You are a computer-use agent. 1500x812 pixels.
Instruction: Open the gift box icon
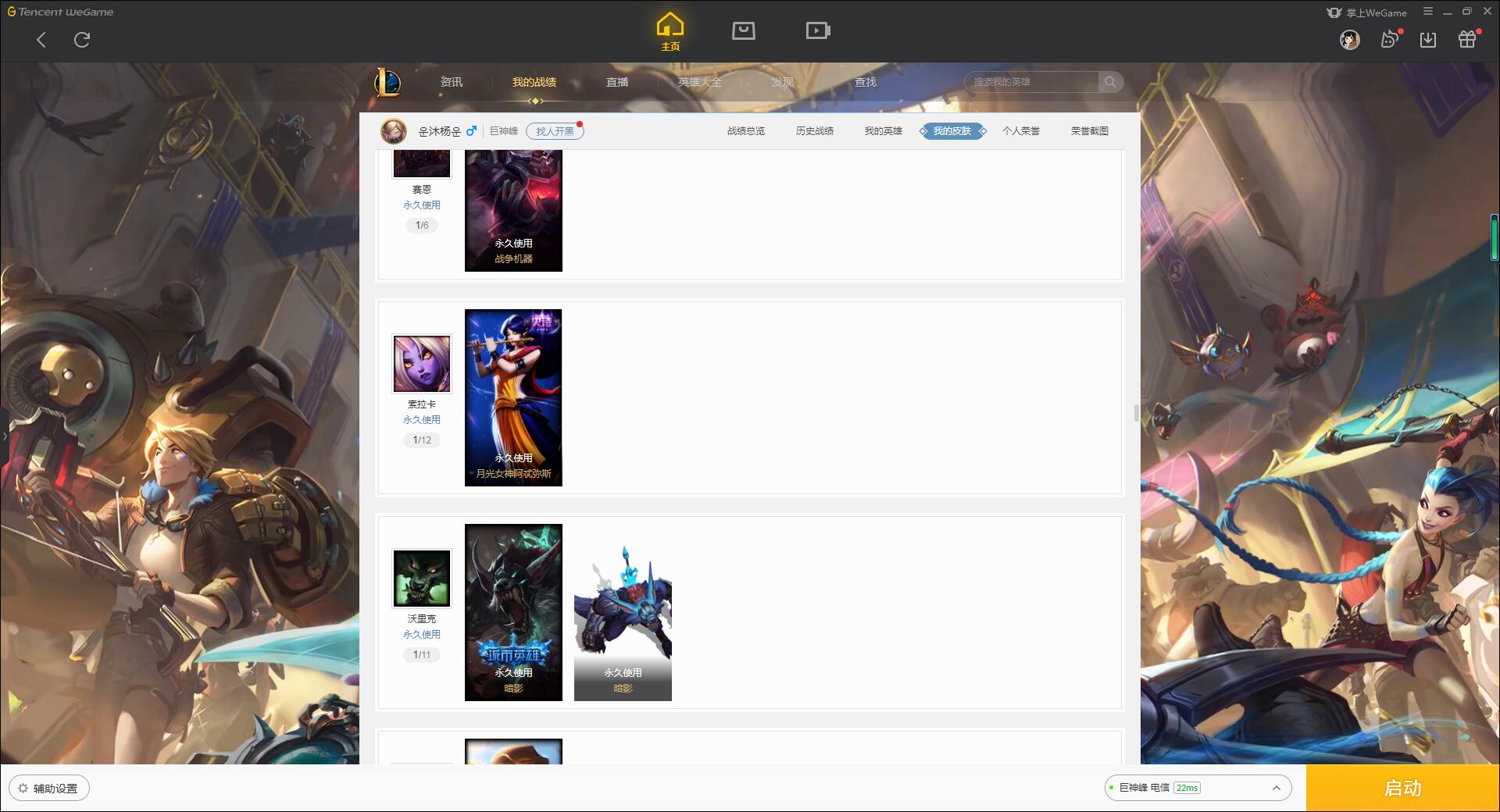(x=1467, y=40)
